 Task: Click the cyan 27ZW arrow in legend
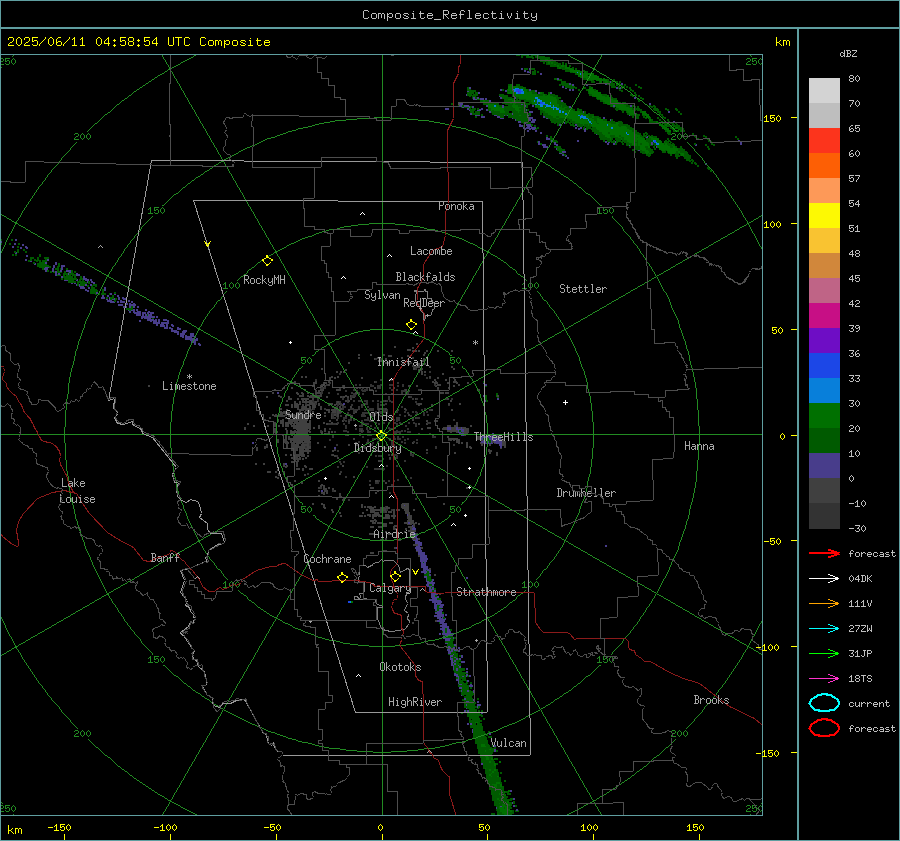tap(824, 629)
